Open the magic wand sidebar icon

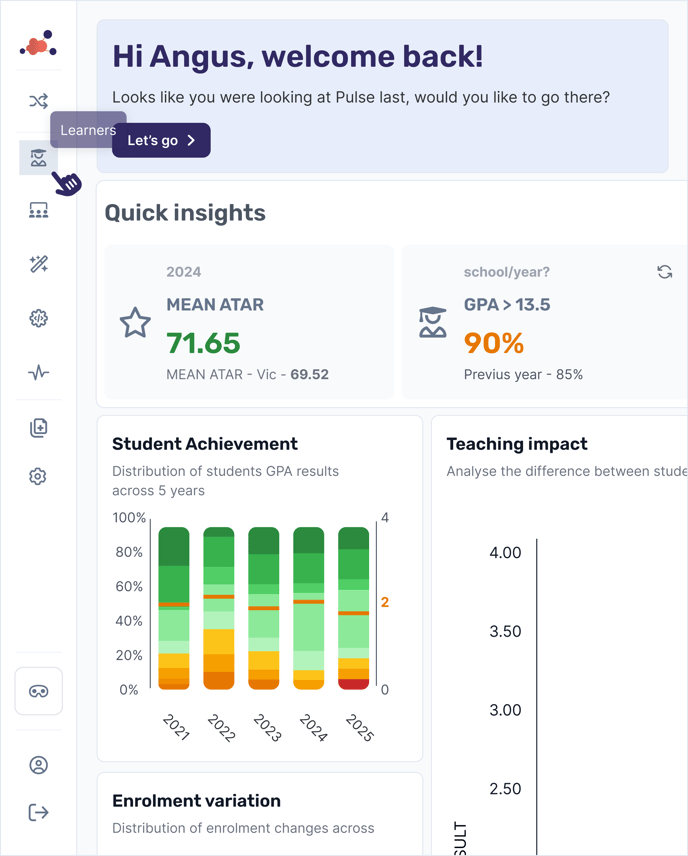pyautogui.click(x=38, y=264)
